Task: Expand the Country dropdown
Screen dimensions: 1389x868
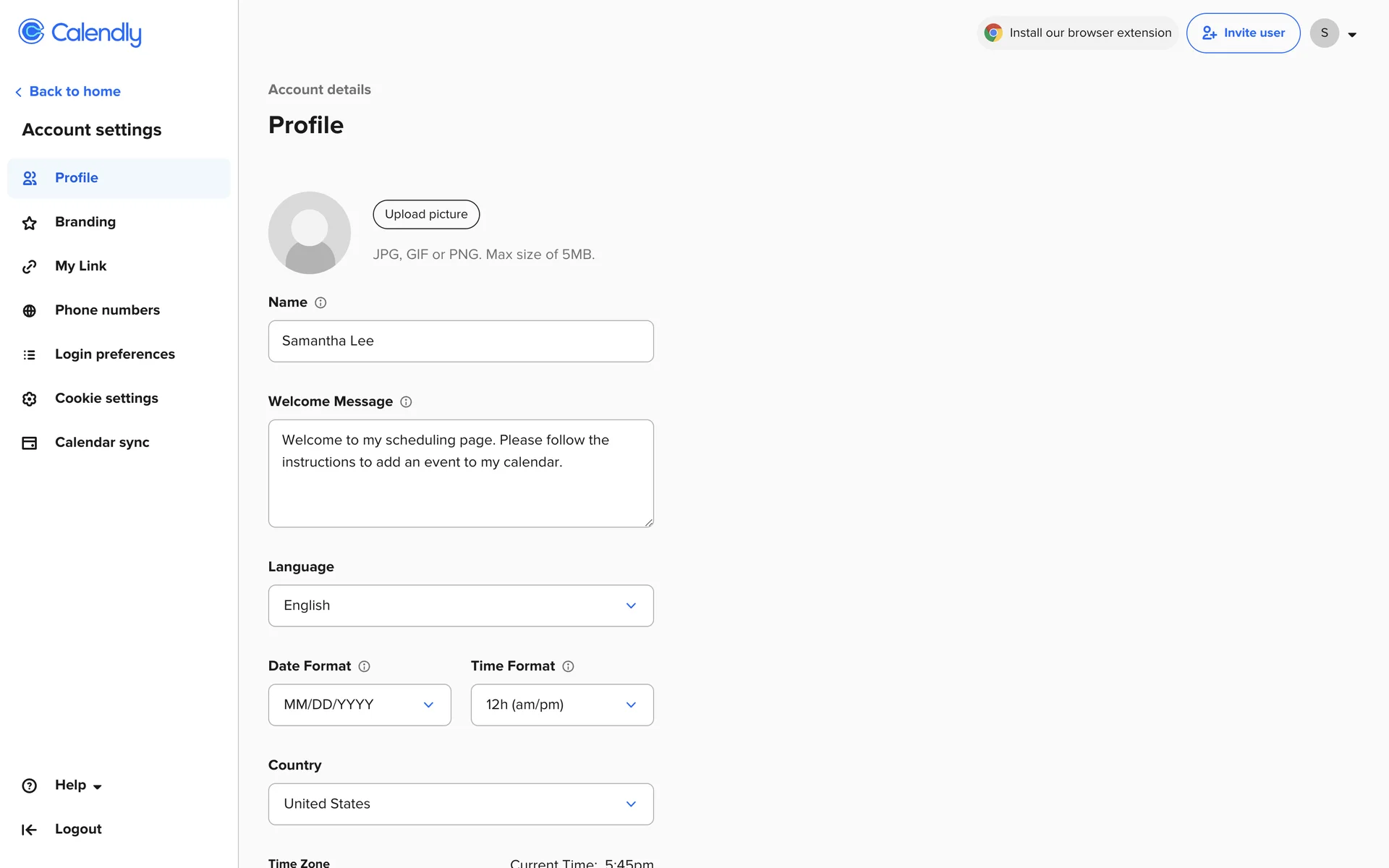Action: point(461,804)
